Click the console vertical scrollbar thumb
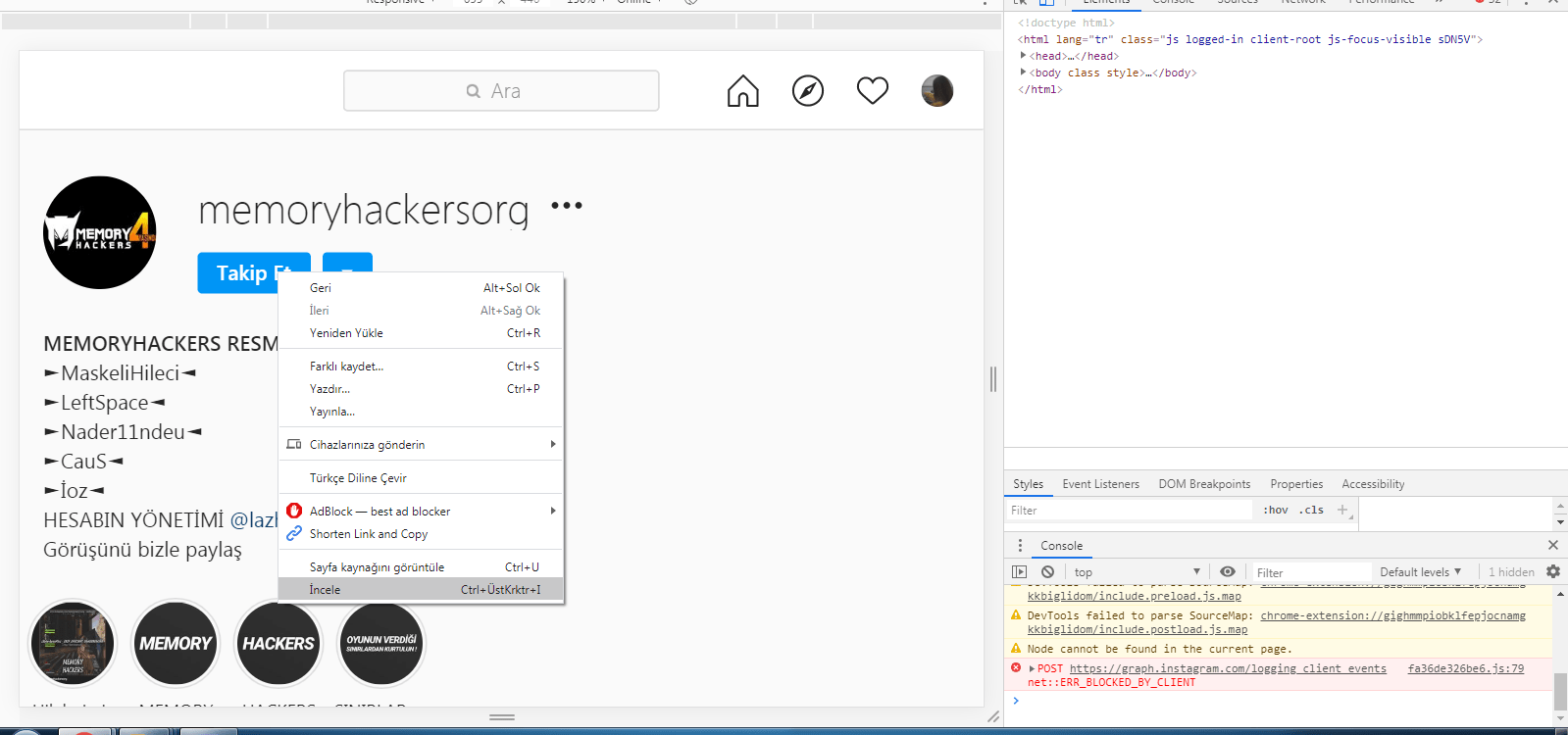This screenshot has width=1568, height=735. [1560, 692]
